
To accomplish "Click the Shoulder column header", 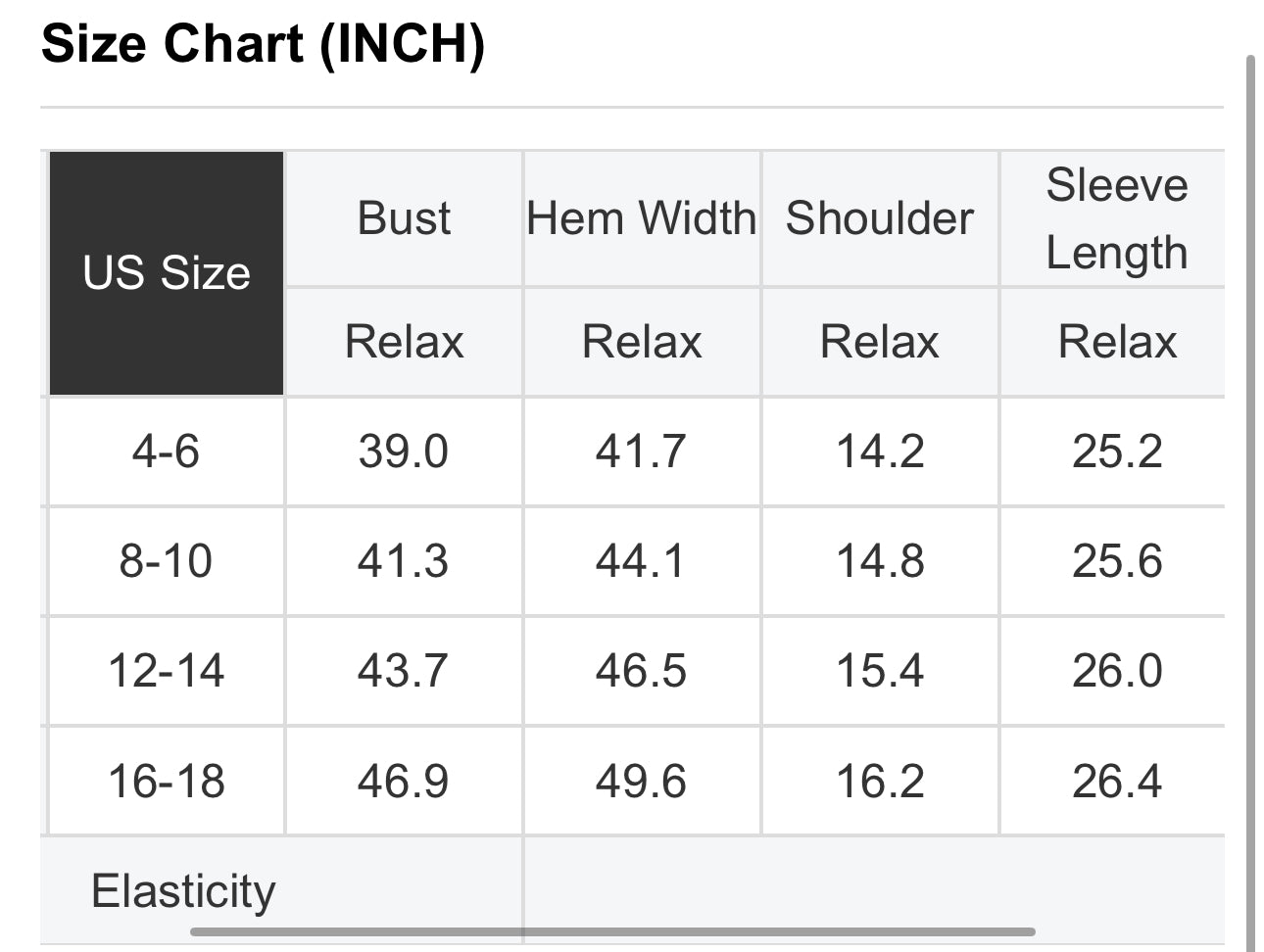I will click(x=880, y=218).
